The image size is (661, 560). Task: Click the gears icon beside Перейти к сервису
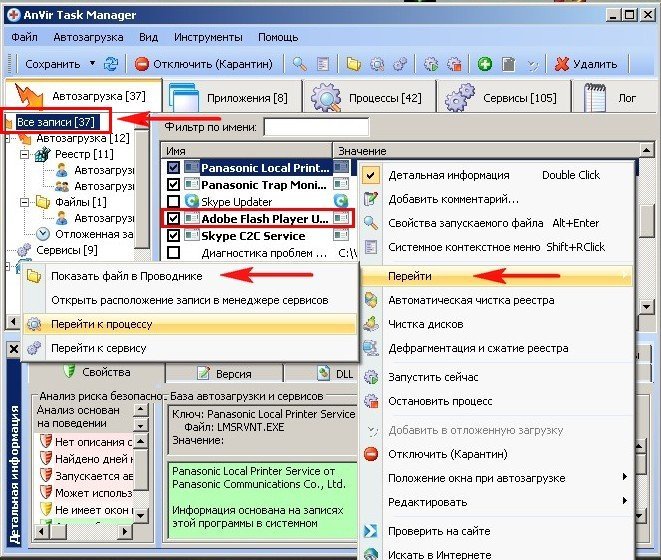point(34,348)
